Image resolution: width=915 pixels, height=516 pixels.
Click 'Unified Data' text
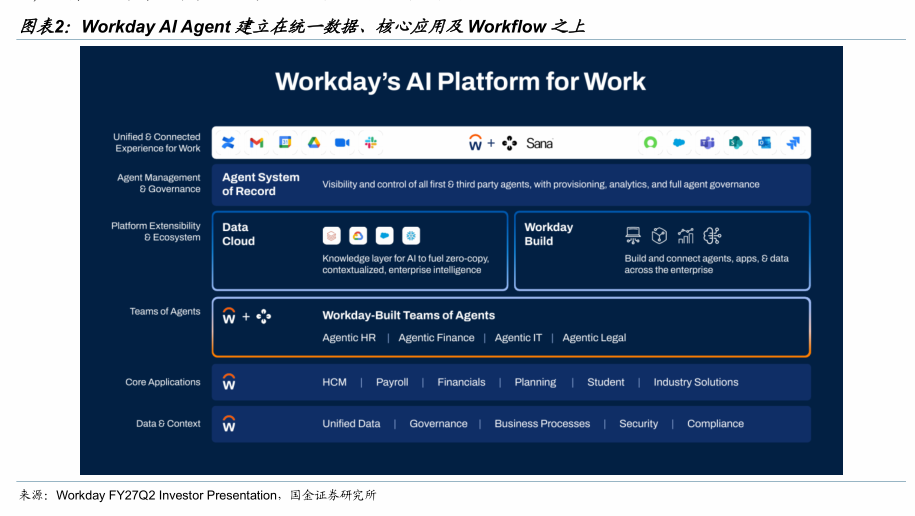click(x=351, y=424)
